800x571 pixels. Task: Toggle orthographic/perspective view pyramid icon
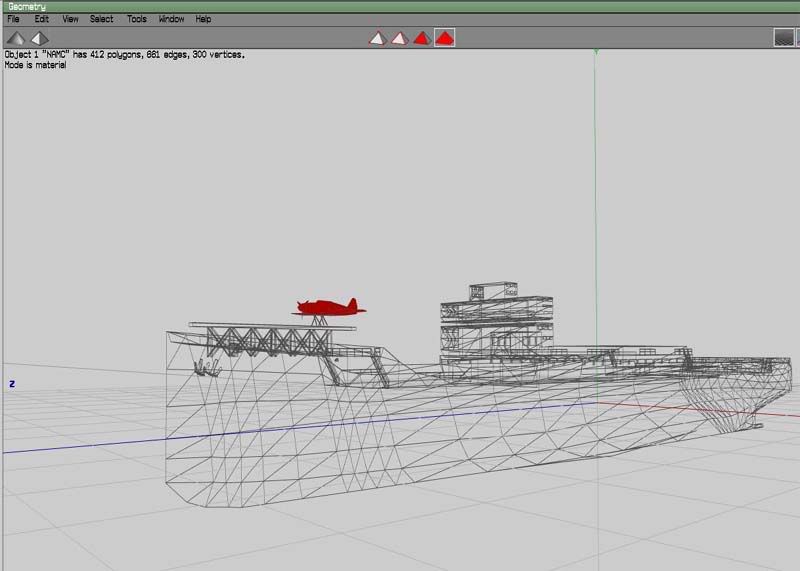pos(39,38)
